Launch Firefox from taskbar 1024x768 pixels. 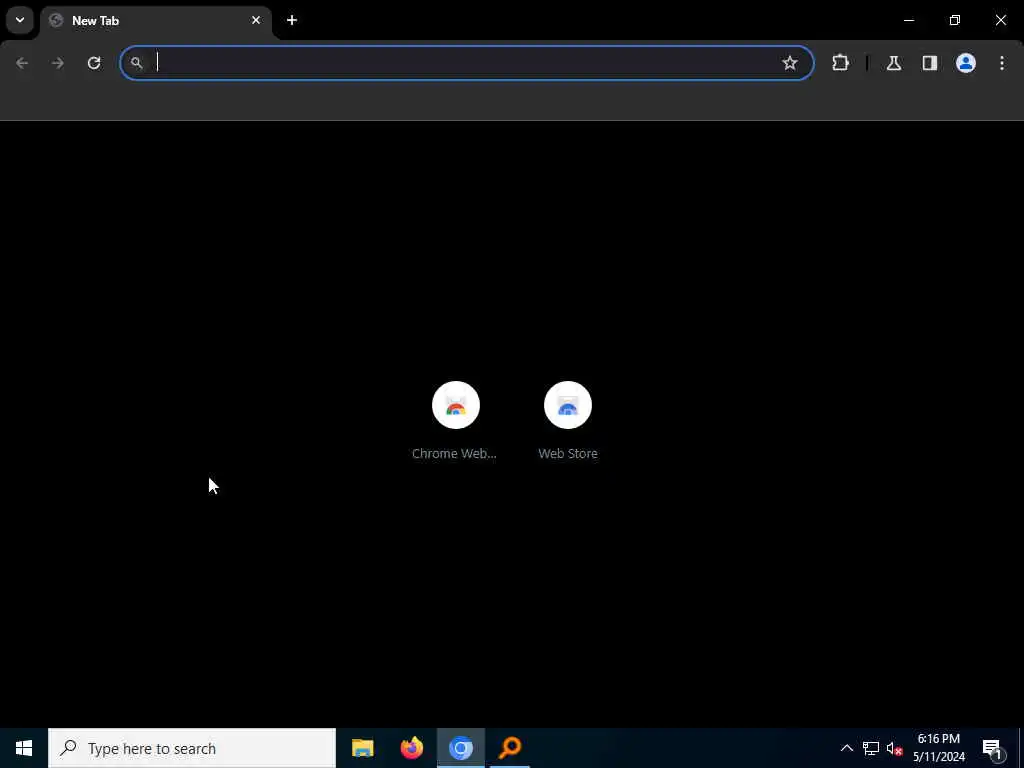coord(411,748)
